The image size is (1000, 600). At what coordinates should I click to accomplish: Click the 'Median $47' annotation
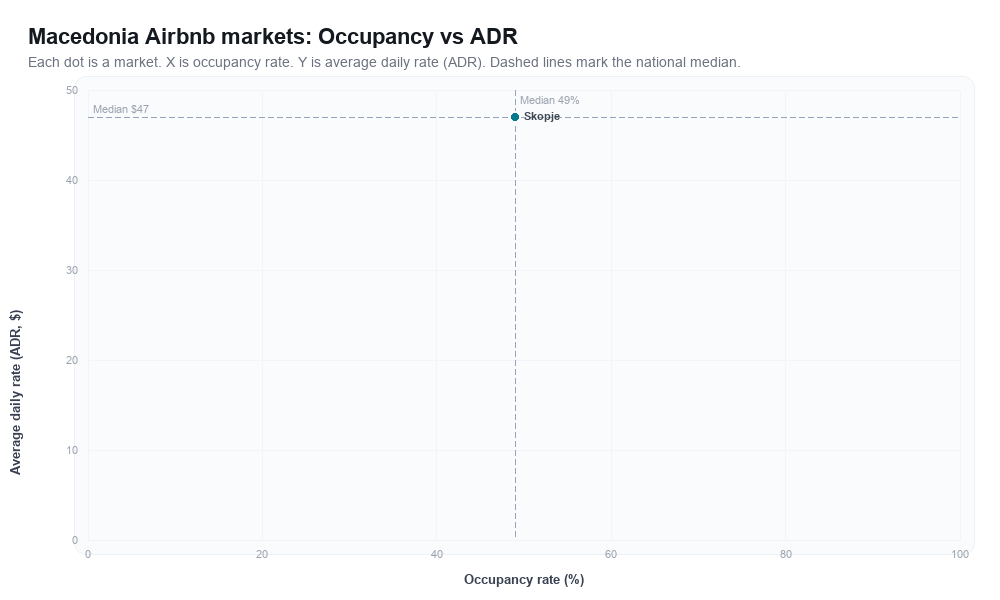point(121,109)
